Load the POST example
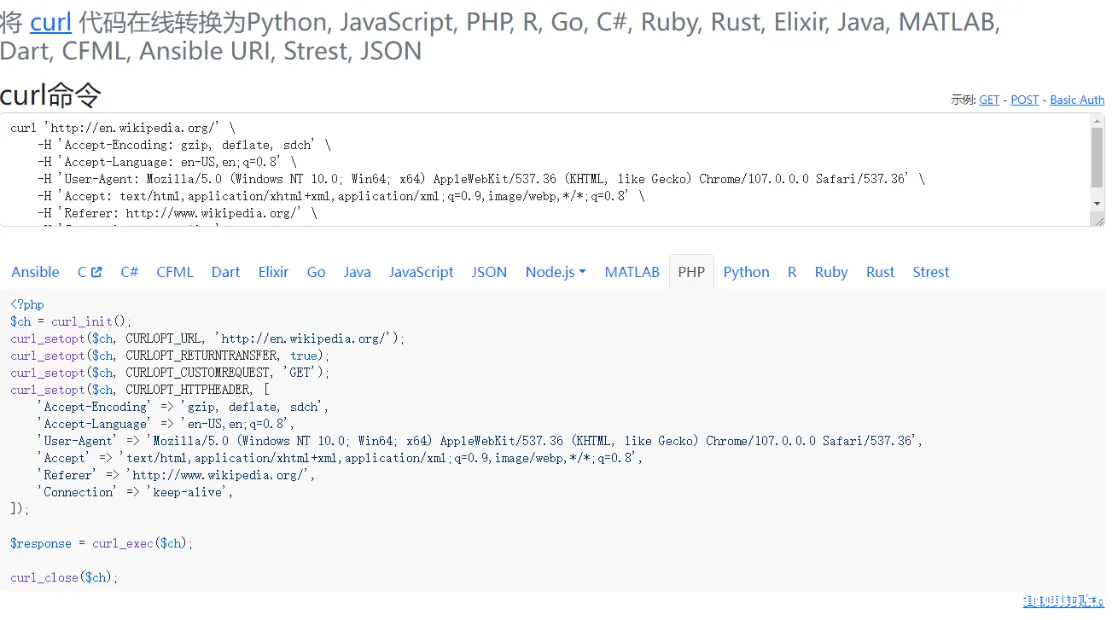This screenshot has width=1117, height=620. click(x=1024, y=100)
